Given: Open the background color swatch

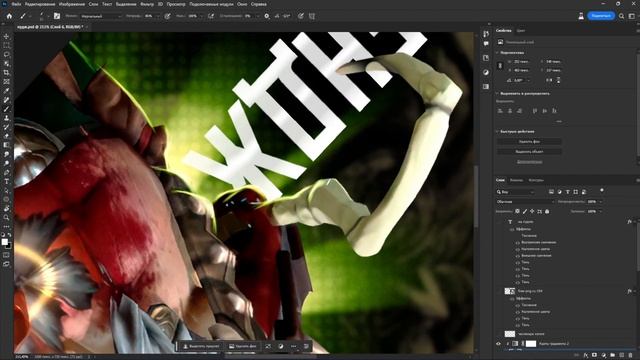Looking at the screenshot, I should [x=9, y=246].
